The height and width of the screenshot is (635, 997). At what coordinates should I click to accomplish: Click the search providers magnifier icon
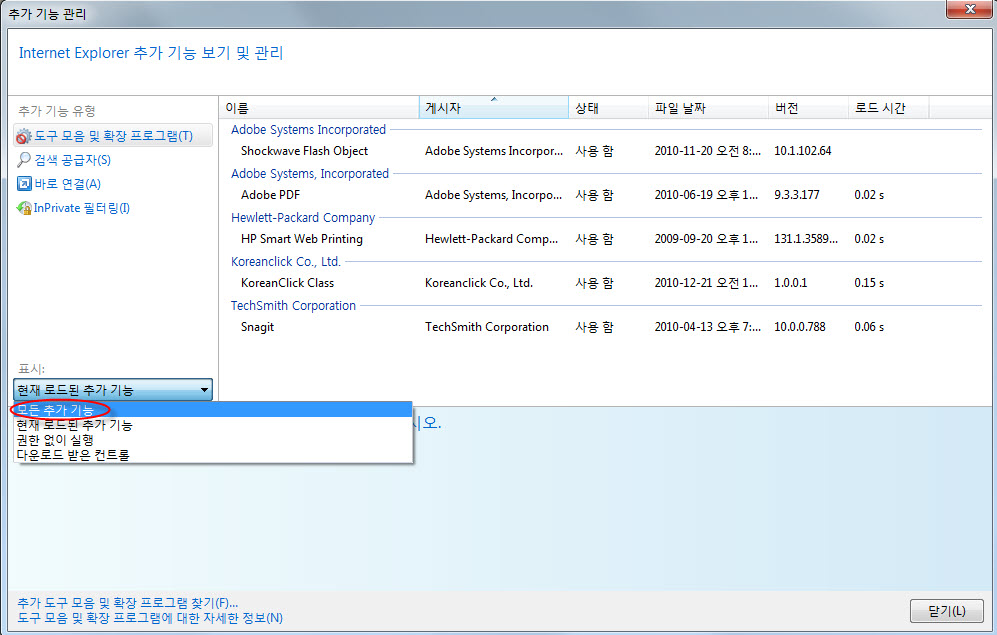(x=24, y=160)
